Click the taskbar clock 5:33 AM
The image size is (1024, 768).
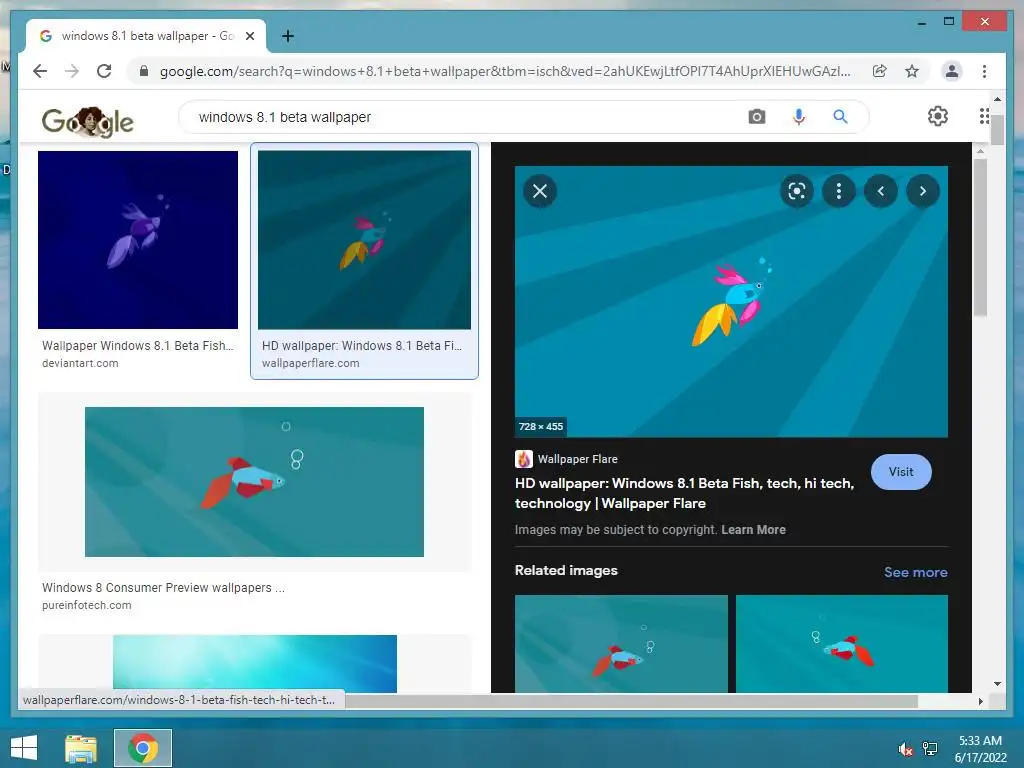(980, 741)
